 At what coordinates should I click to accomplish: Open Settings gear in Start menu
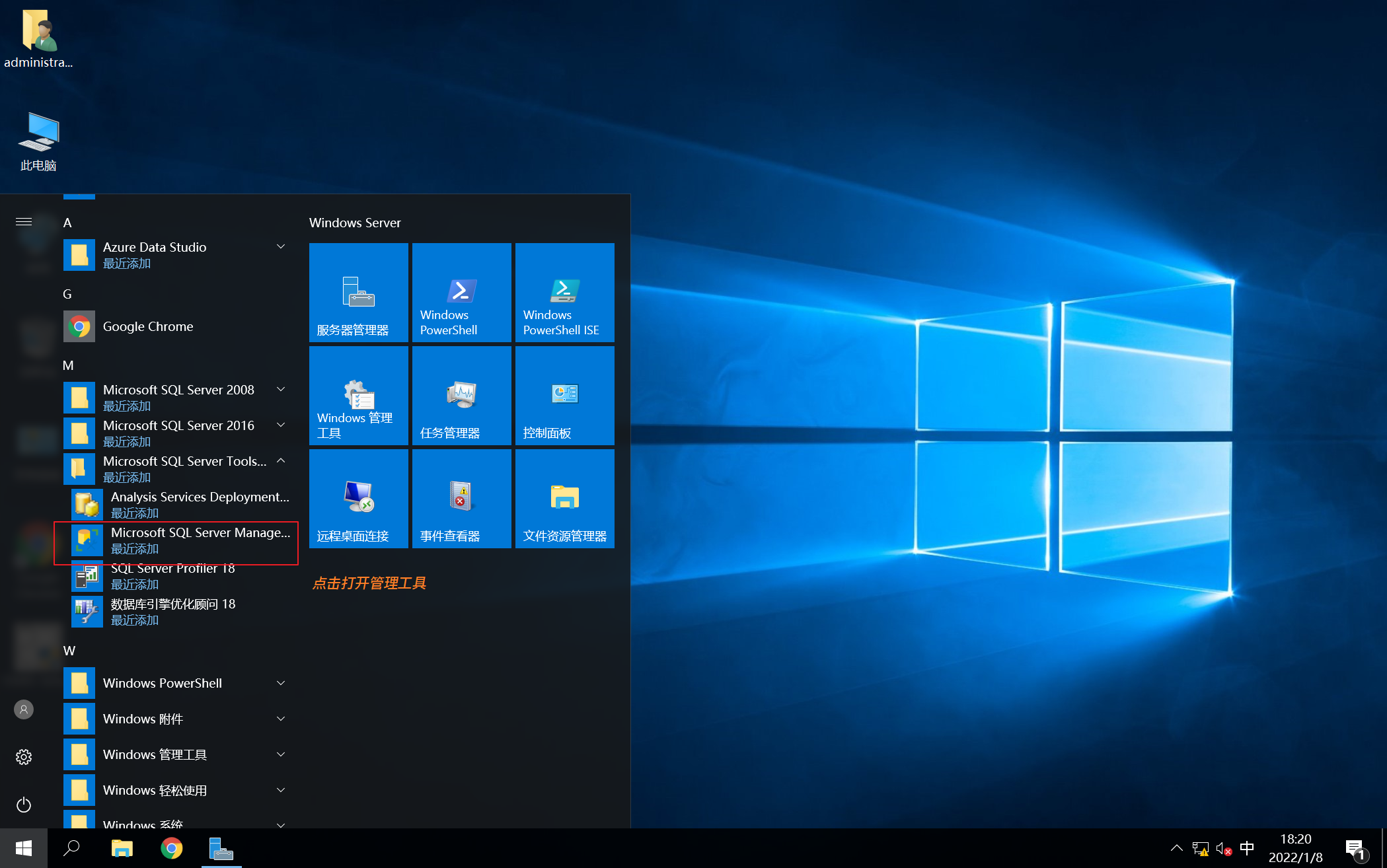point(24,757)
